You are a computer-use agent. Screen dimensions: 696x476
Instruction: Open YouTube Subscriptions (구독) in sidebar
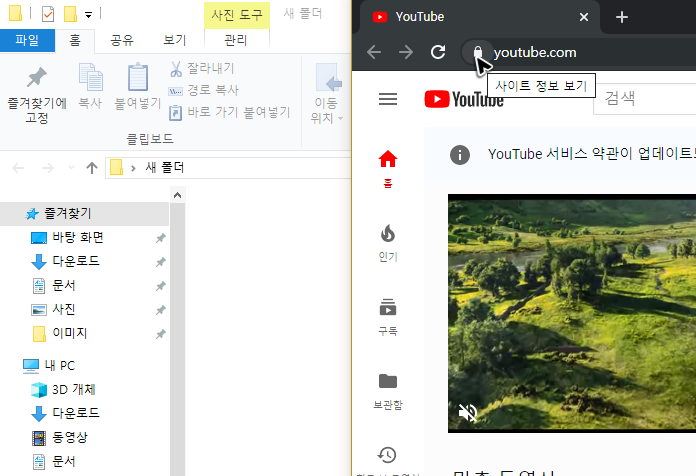(388, 317)
